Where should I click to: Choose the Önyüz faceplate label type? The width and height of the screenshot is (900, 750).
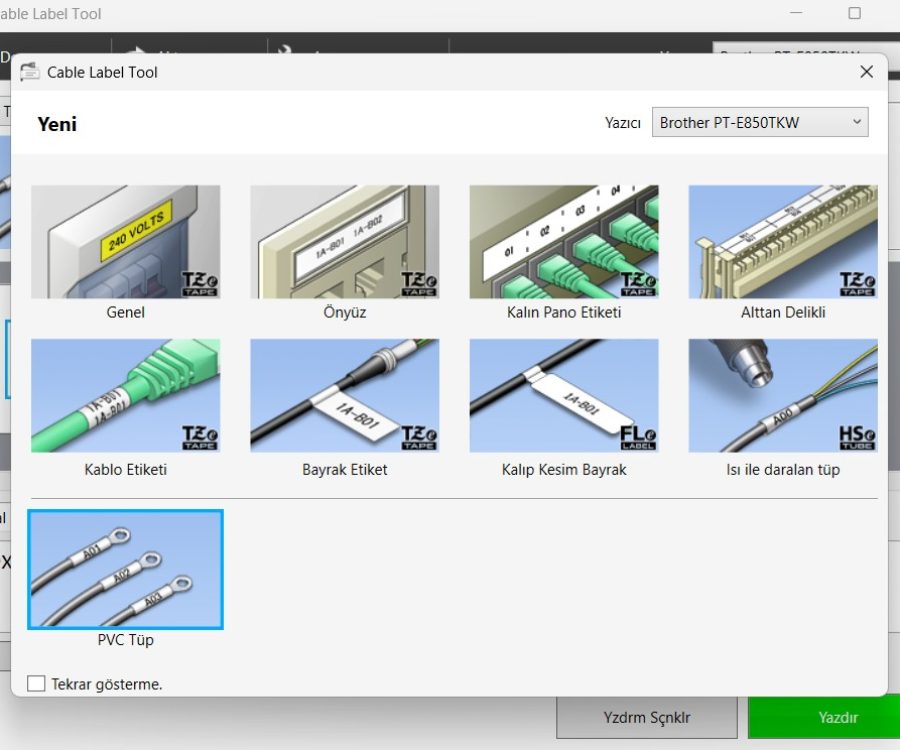tap(344, 242)
